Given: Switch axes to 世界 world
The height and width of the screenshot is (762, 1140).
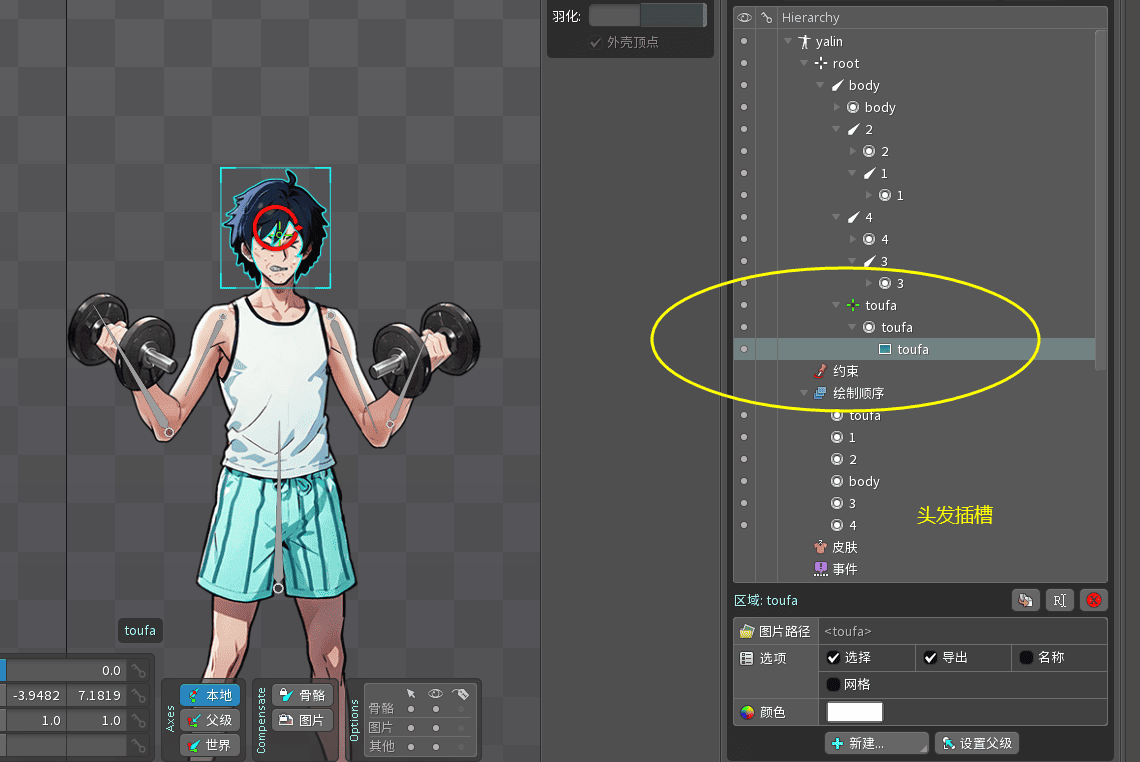Looking at the screenshot, I should pos(210,745).
